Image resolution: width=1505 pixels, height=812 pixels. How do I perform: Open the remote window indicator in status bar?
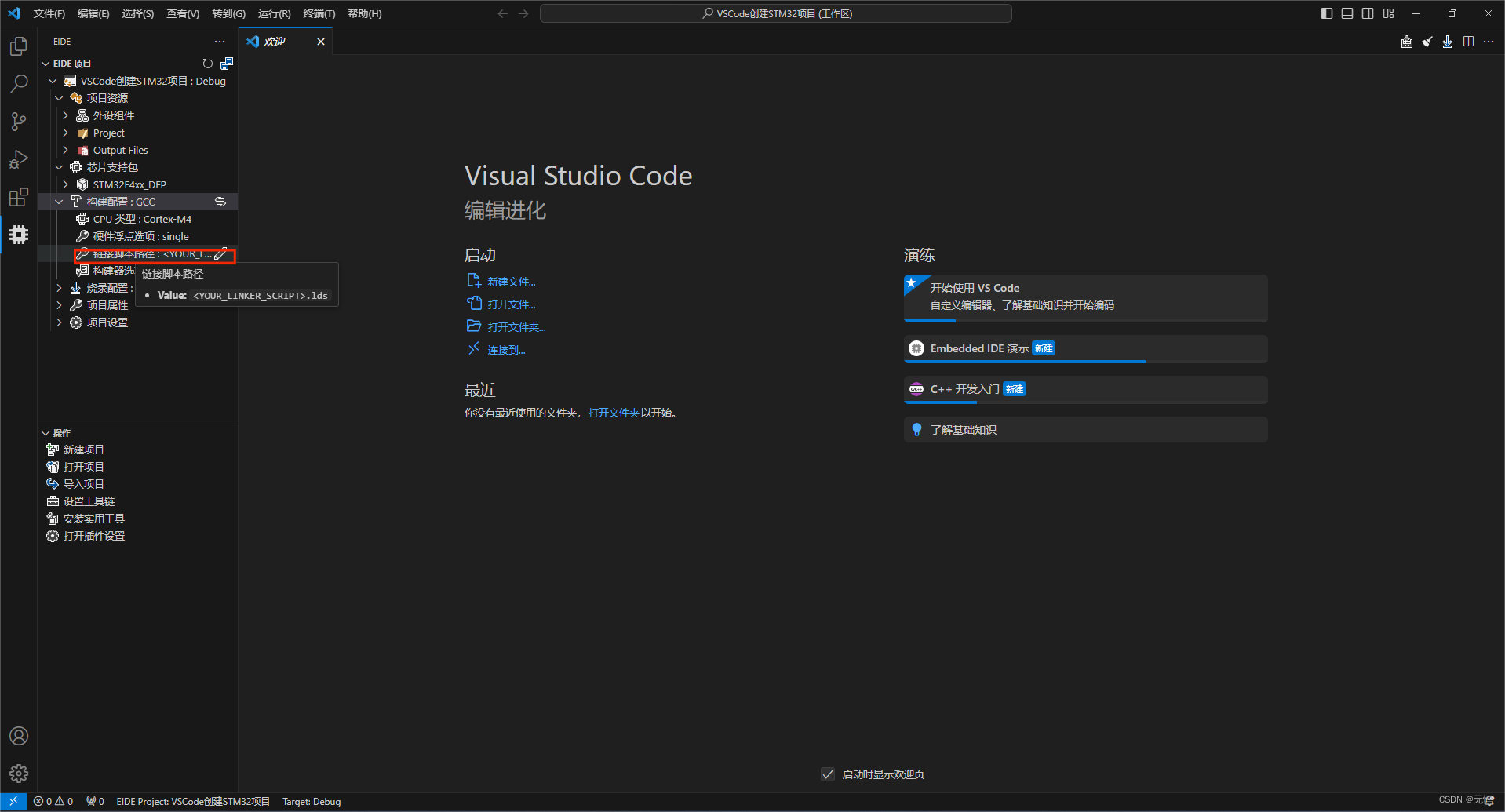tap(13, 801)
